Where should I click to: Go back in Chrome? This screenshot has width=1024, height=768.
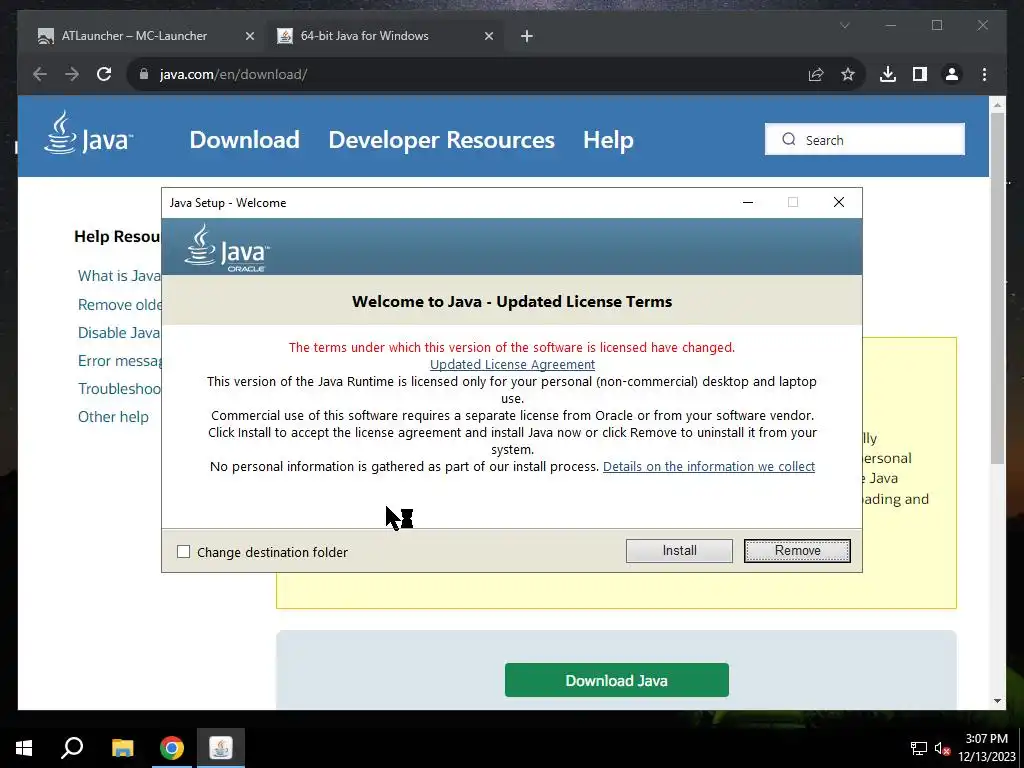(x=40, y=74)
